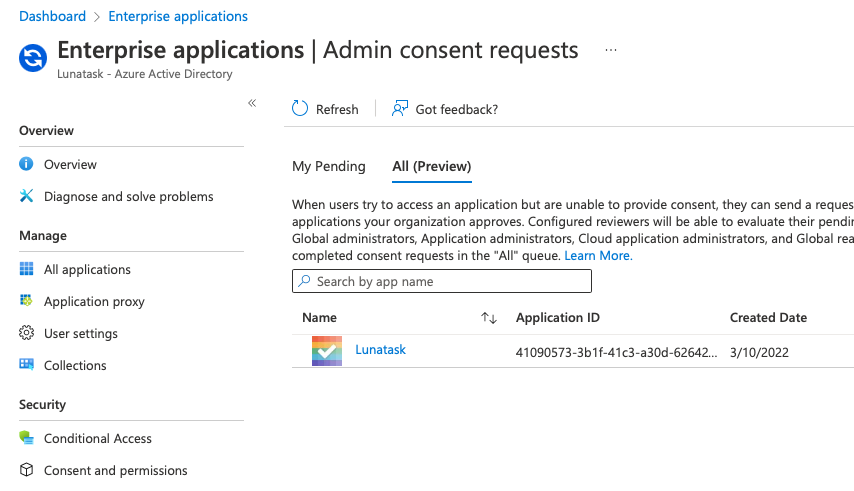Click the Overview info icon in sidebar
Viewport: 854px width, 491px height.
tap(26, 164)
